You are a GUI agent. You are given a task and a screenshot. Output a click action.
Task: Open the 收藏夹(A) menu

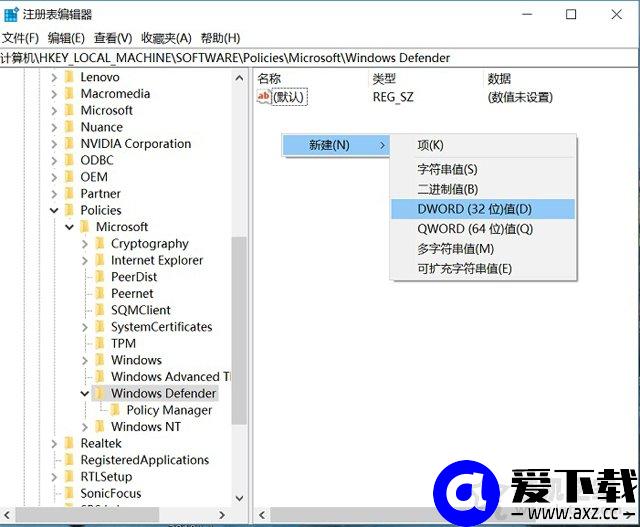166,38
